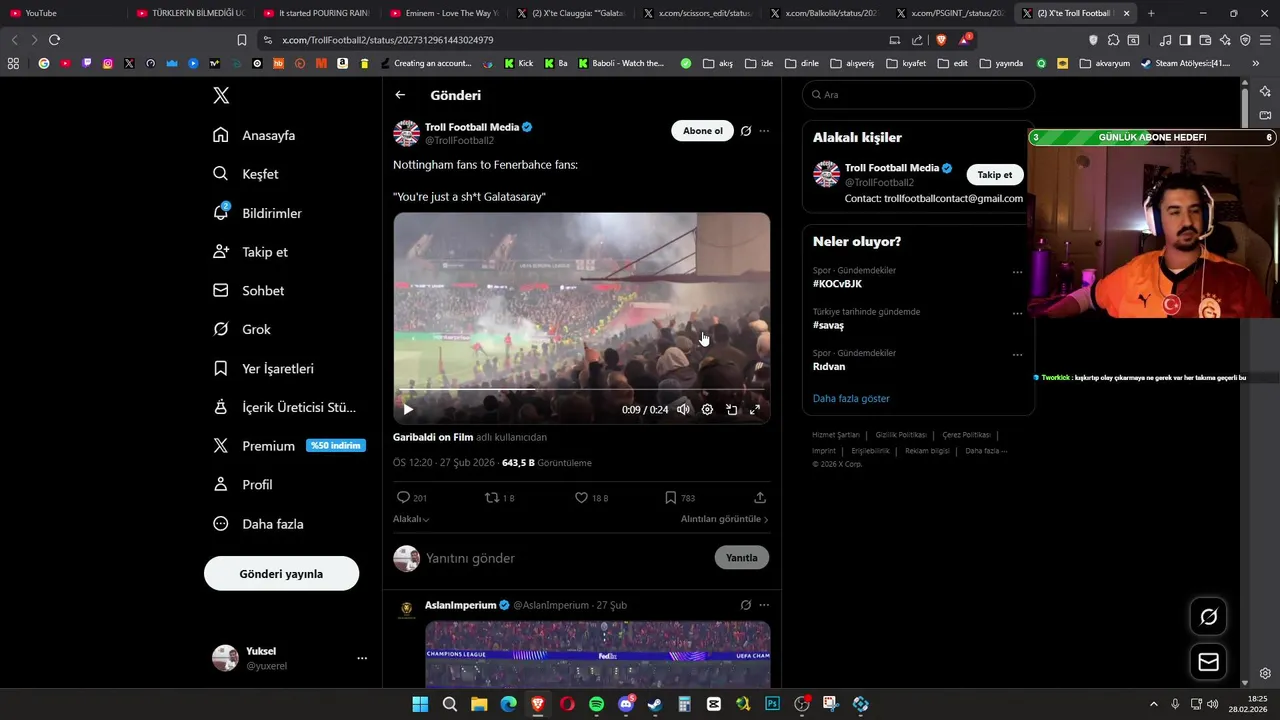
Task: Click the Gönderi yayınla button
Action: tap(281, 574)
